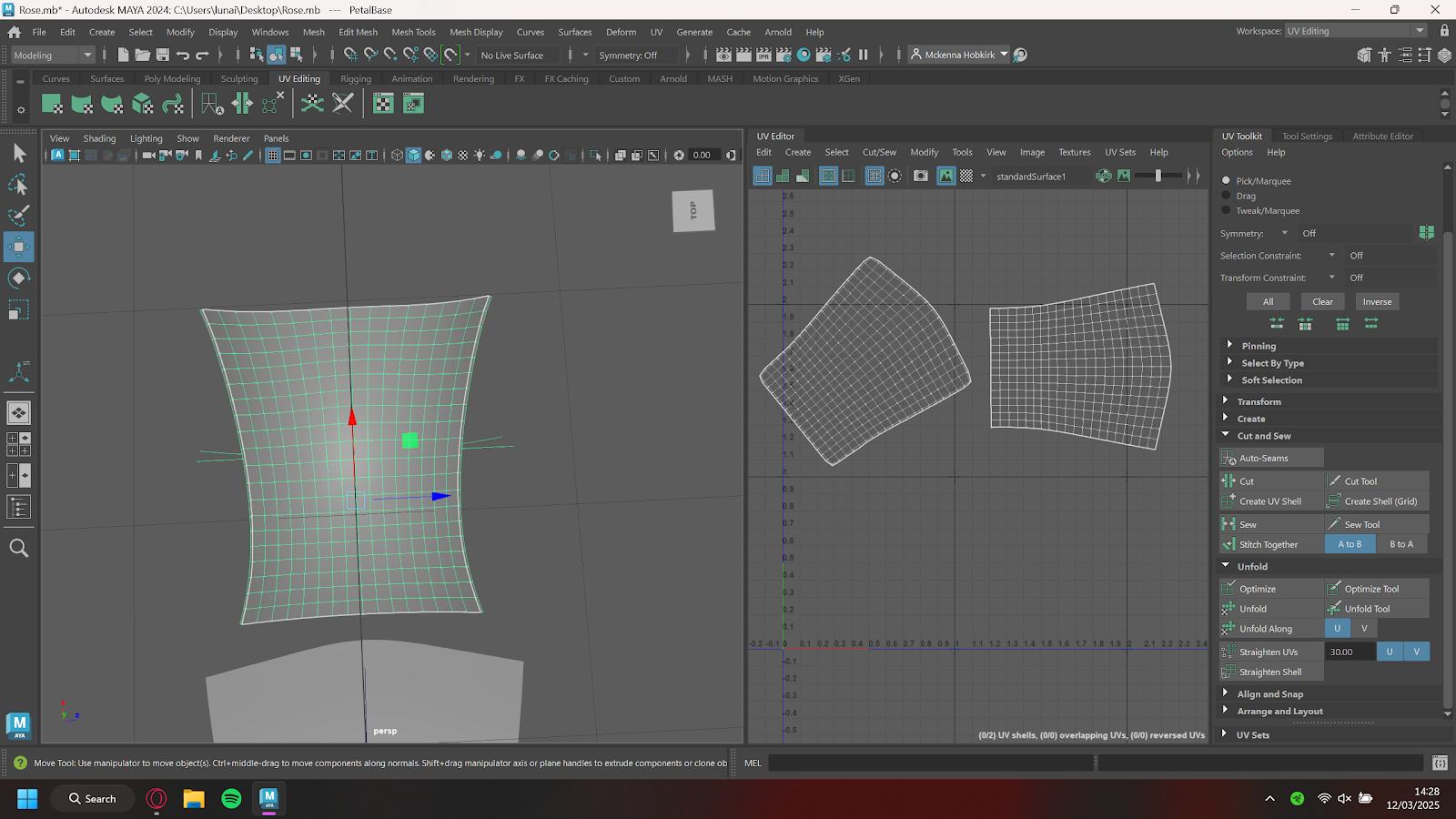Toggle the A to B stitch direction

tap(1350, 544)
